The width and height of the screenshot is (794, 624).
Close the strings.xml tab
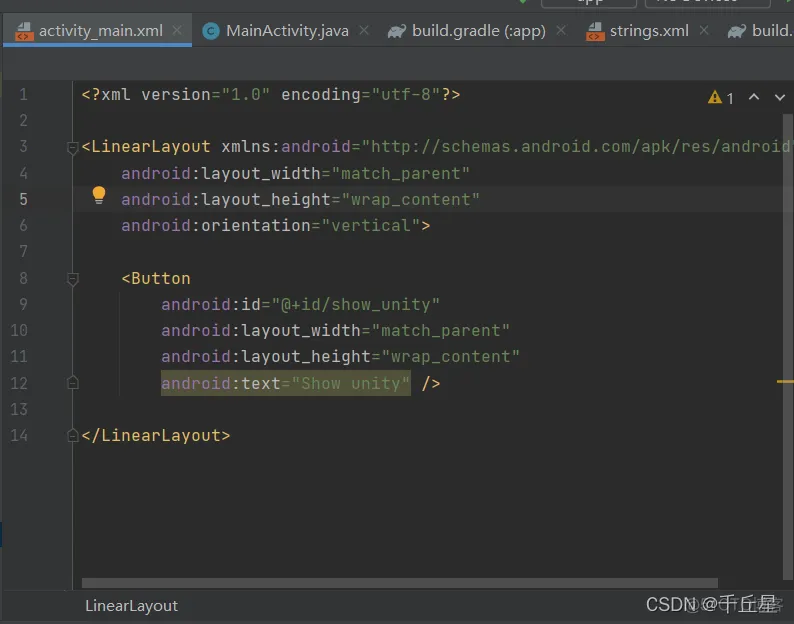704,30
